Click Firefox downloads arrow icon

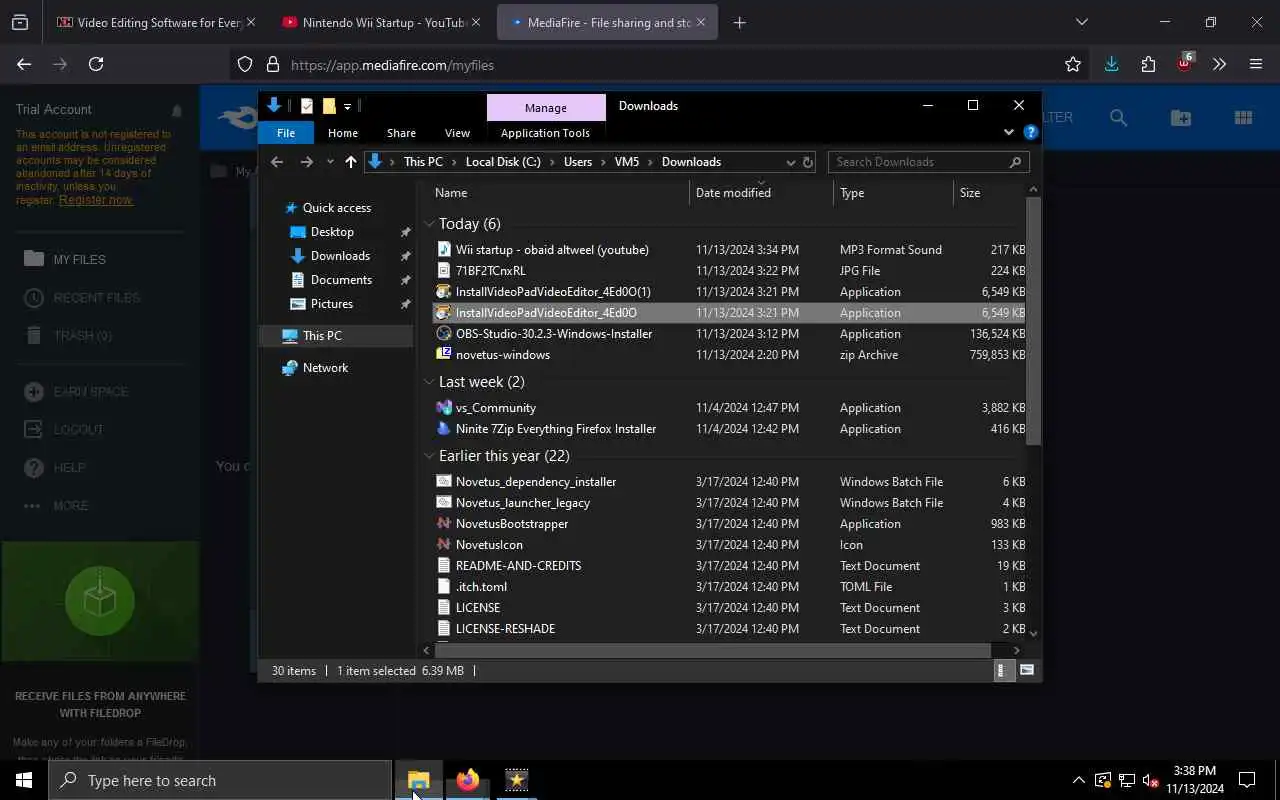(1111, 64)
